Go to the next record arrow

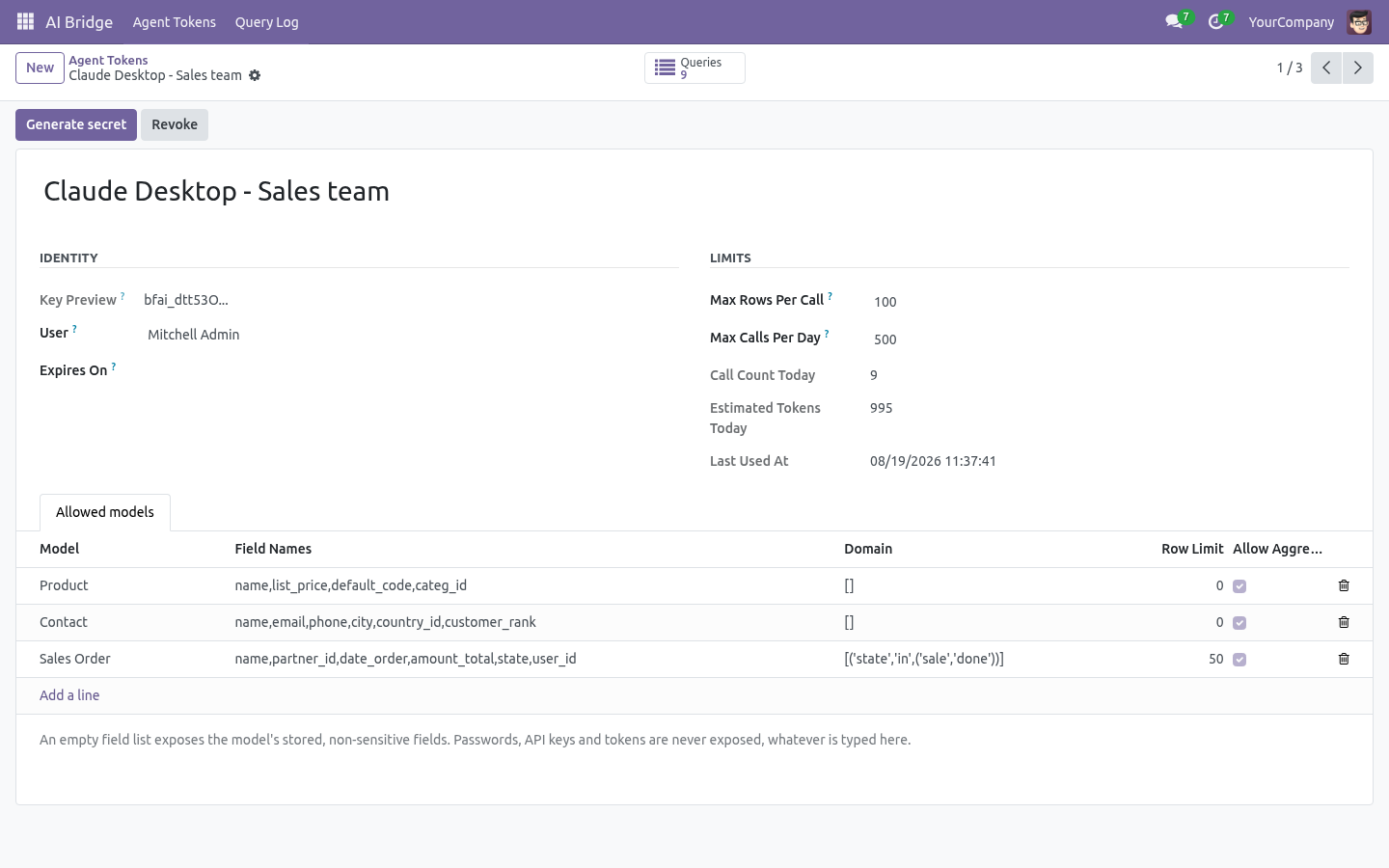click(1357, 68)
